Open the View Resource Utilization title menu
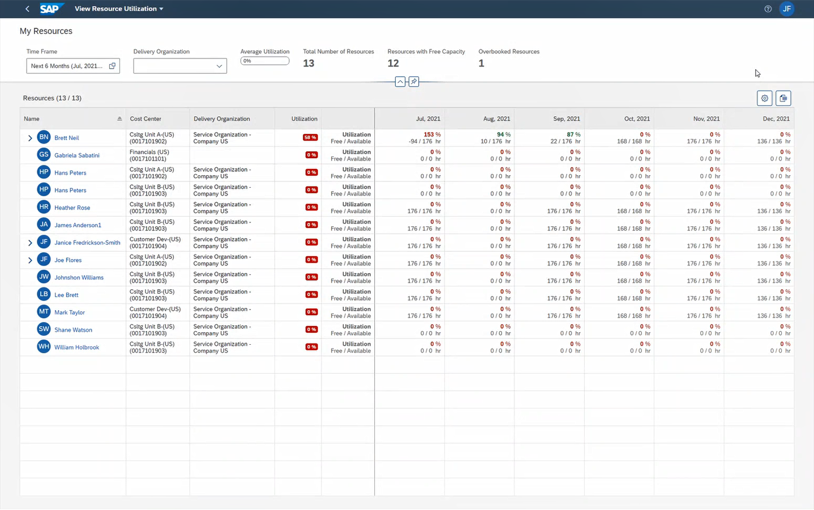The width and height of the screenshot is (814, 510). [119, 9]
